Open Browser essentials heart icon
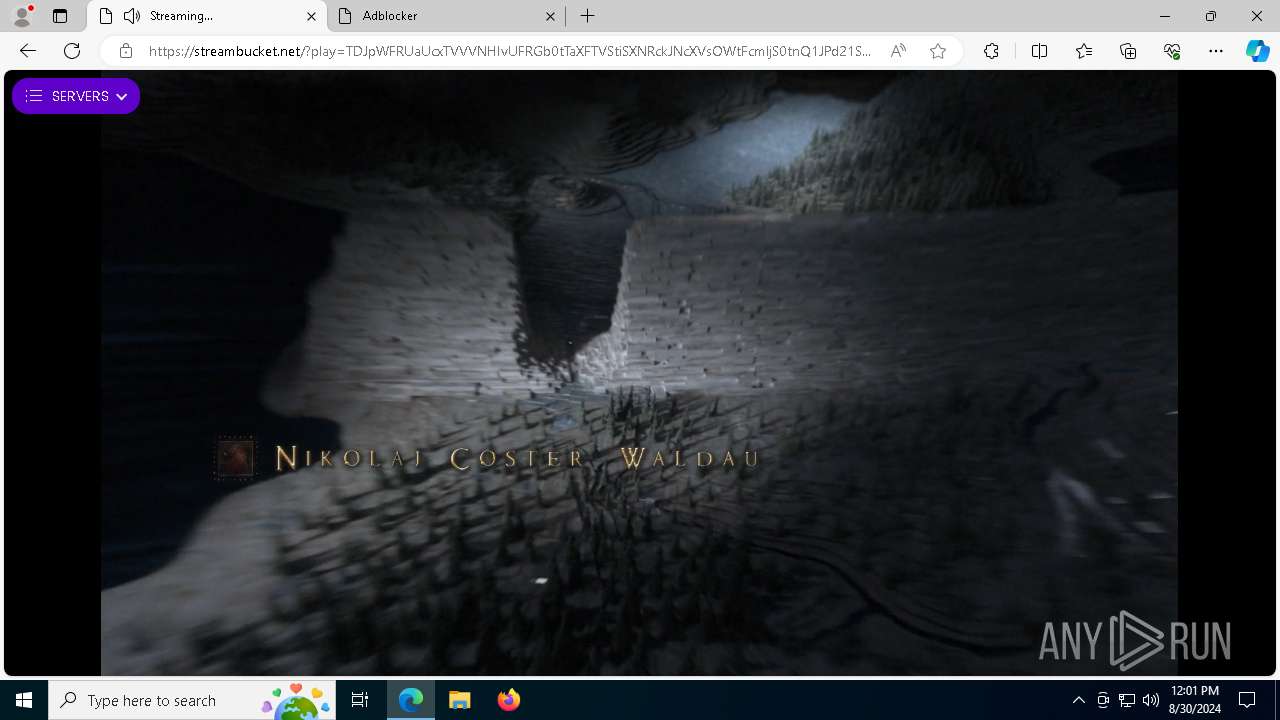This screenshot has height=720, width=1280. (1172, 51)
